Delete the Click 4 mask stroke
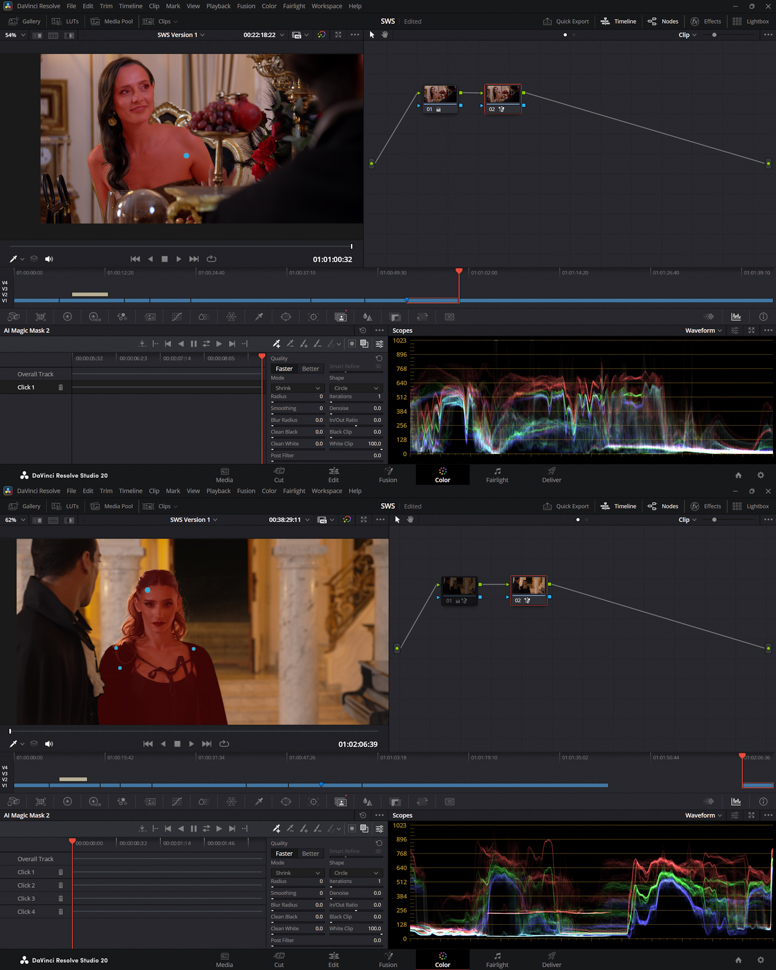 pos(60,912)
